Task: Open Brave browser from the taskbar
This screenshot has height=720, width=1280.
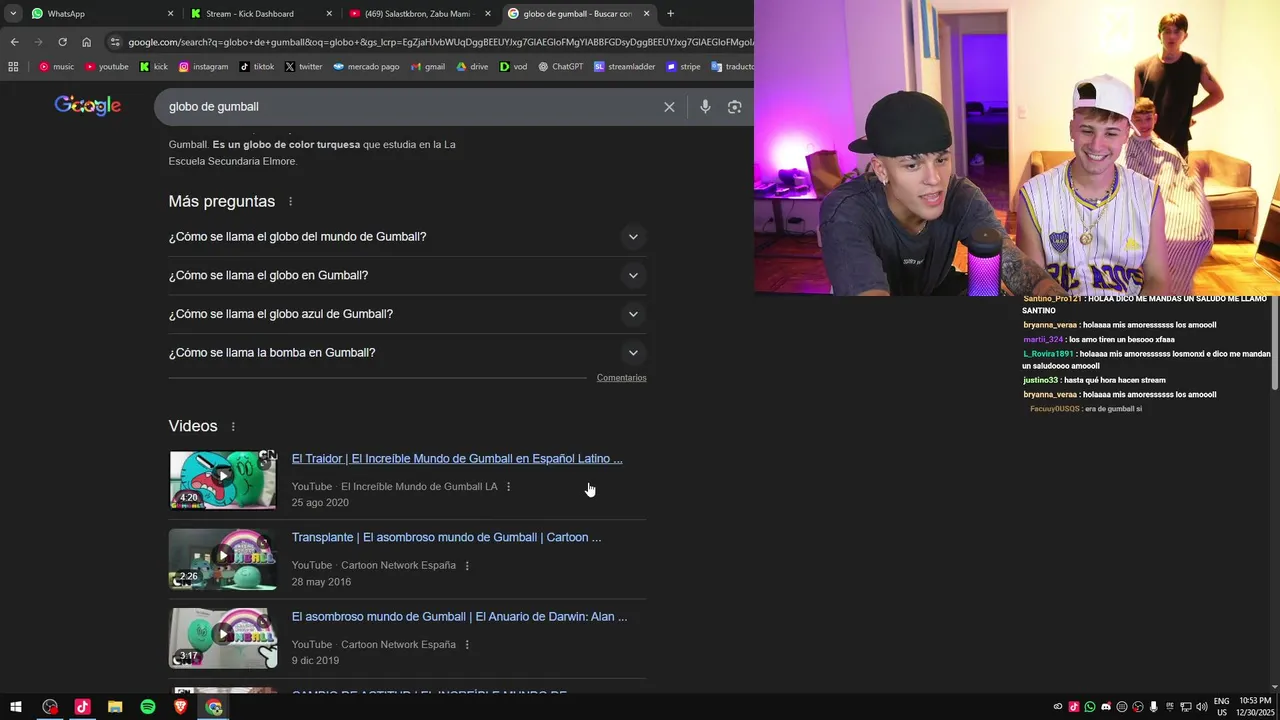Action: click(181, 707)
